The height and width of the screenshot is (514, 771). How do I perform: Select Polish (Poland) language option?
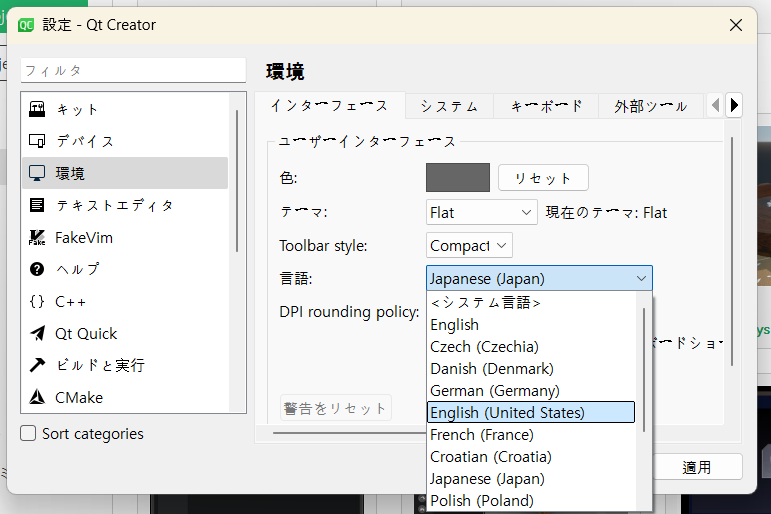tap(531, 500)
